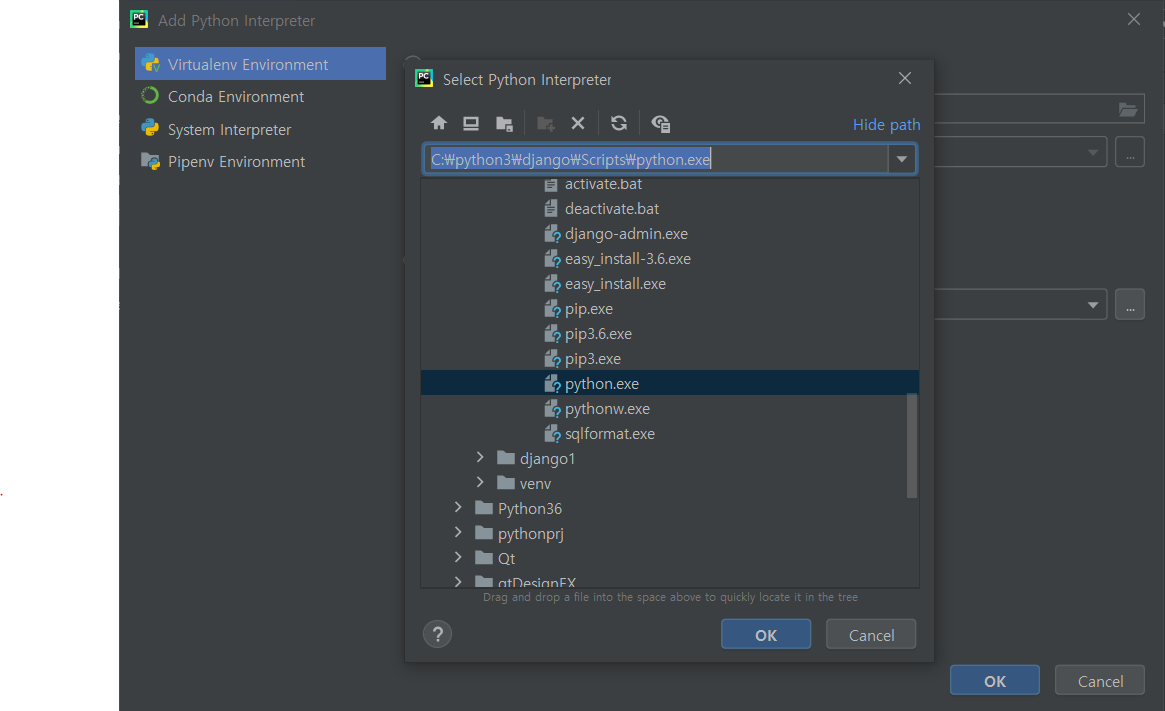The image size is (1165, 711).
Task: Open upper combo box dropdown in background window
Action: [x=1093, y=152]
